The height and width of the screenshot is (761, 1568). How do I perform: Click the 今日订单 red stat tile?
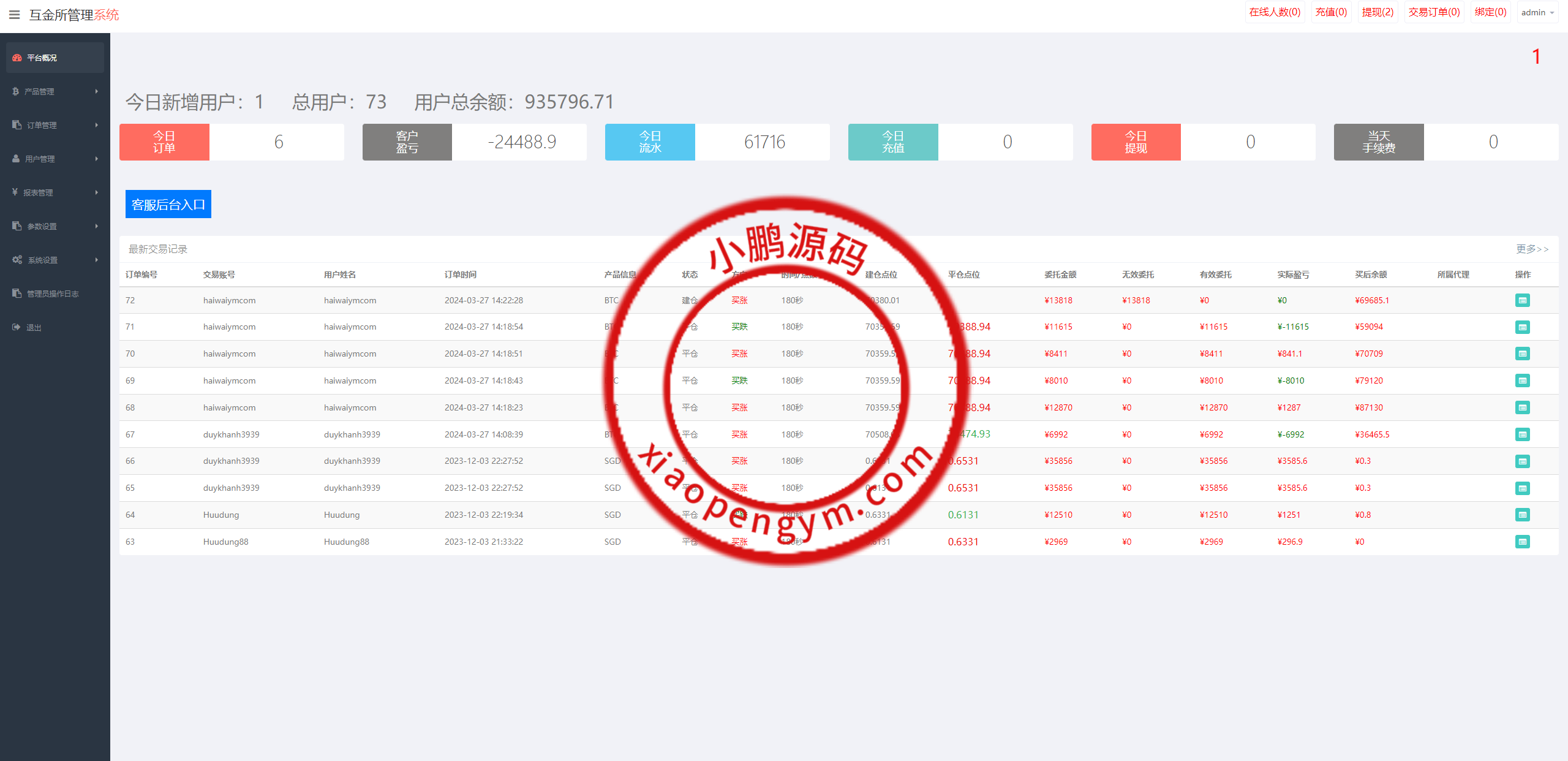164,142
